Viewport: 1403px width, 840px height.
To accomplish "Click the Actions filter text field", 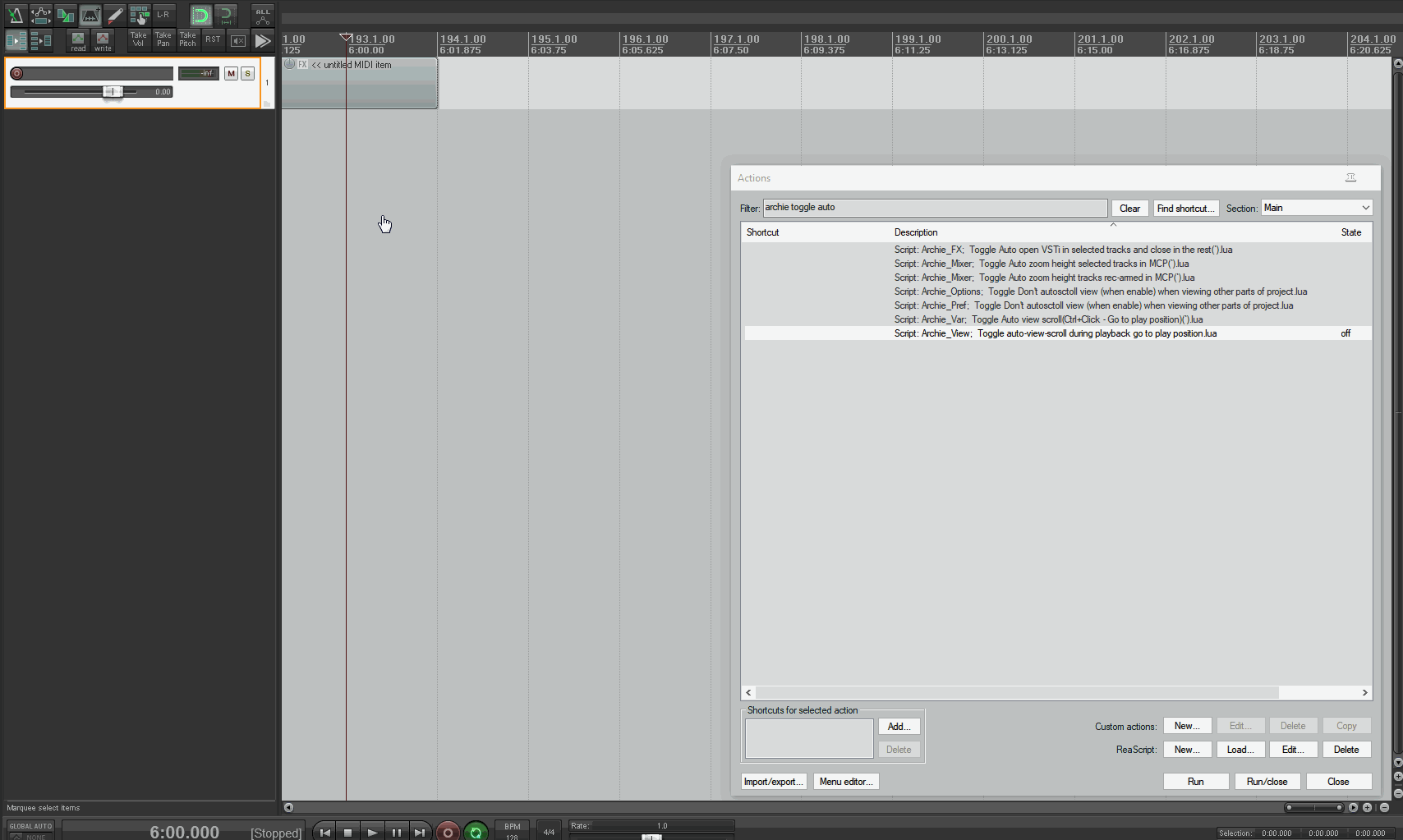I will 935,208.
